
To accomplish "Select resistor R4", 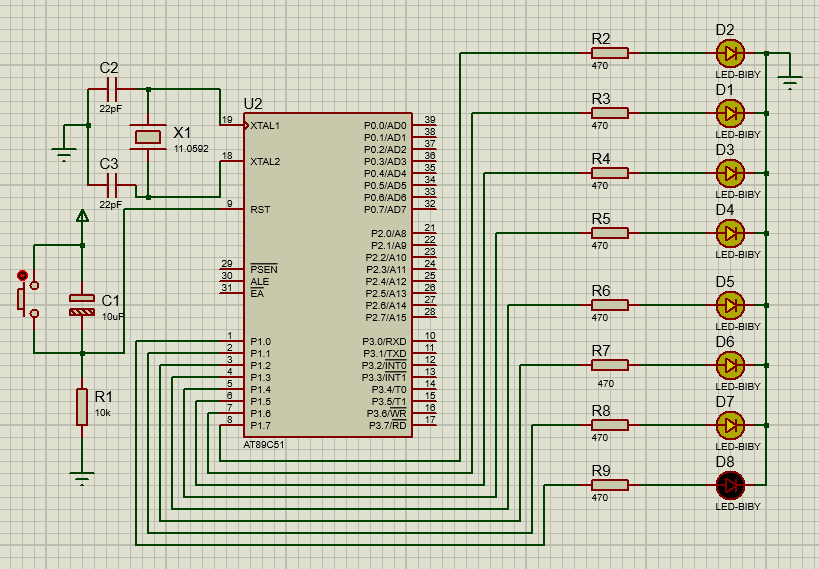I will coord(610,173).
